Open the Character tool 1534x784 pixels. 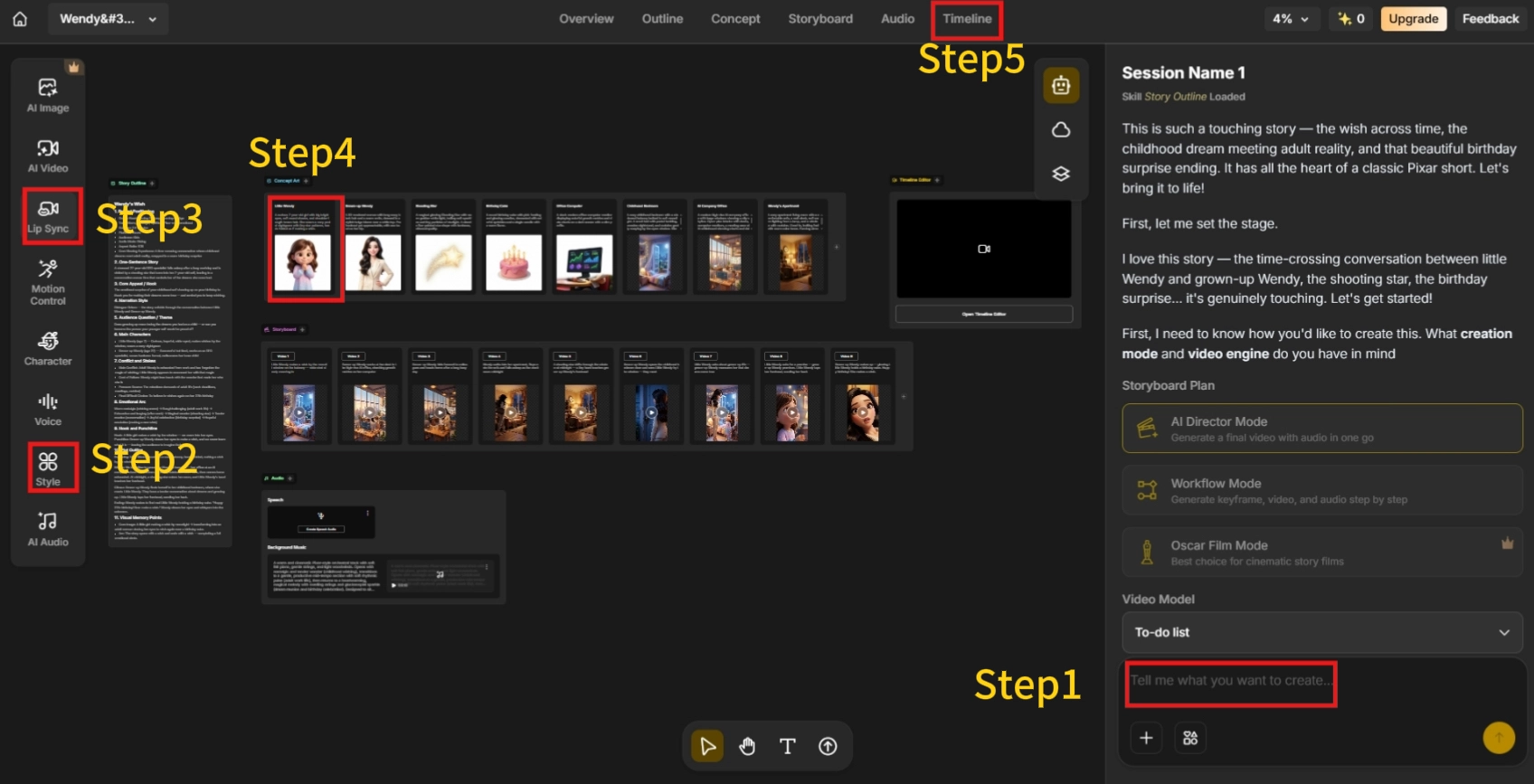coord(48,348)
